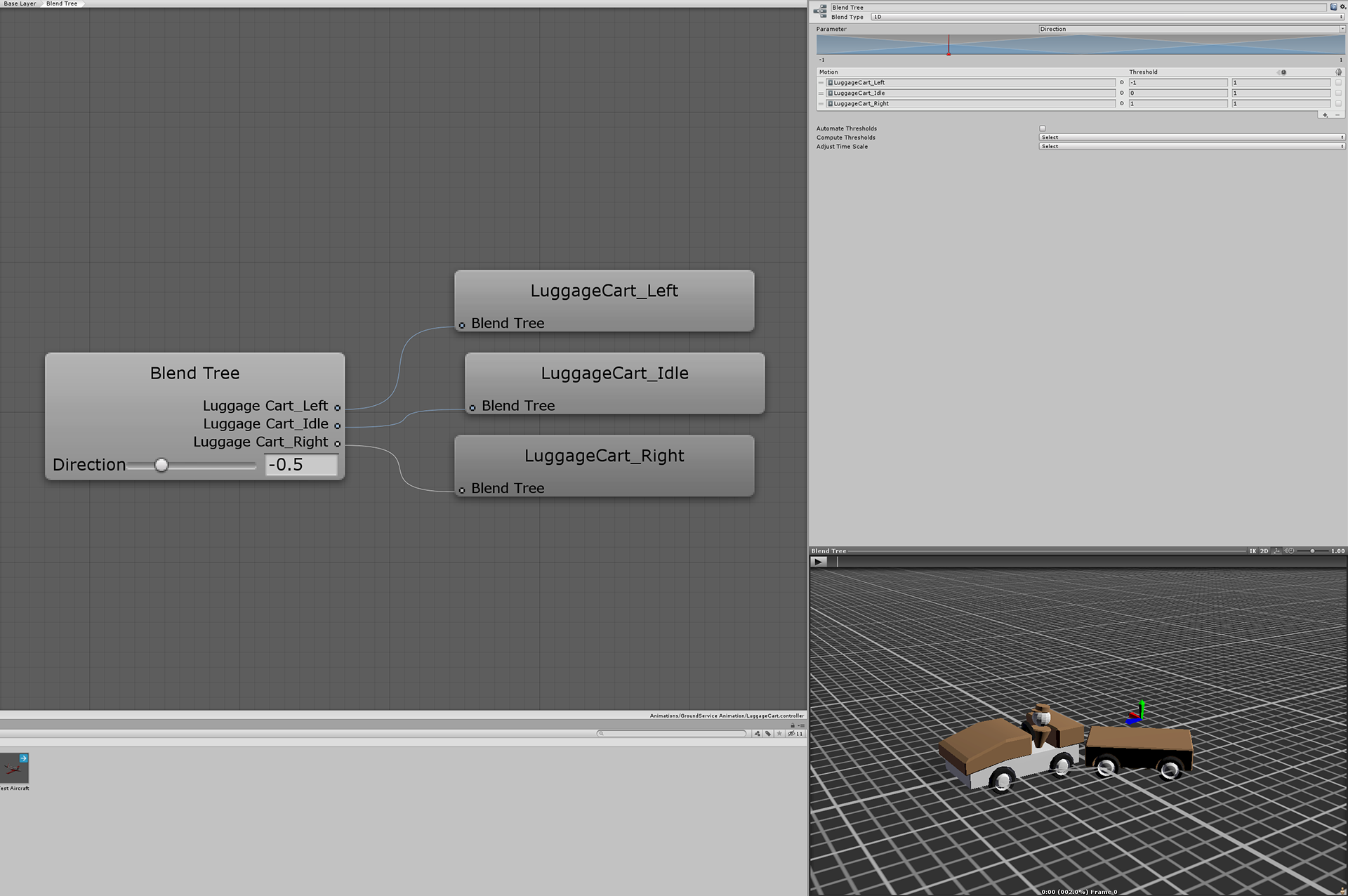Select the Blend Tree breadcrumb tab
The height and width of the screenshot is (896, 1348).
tap(62, 4)
